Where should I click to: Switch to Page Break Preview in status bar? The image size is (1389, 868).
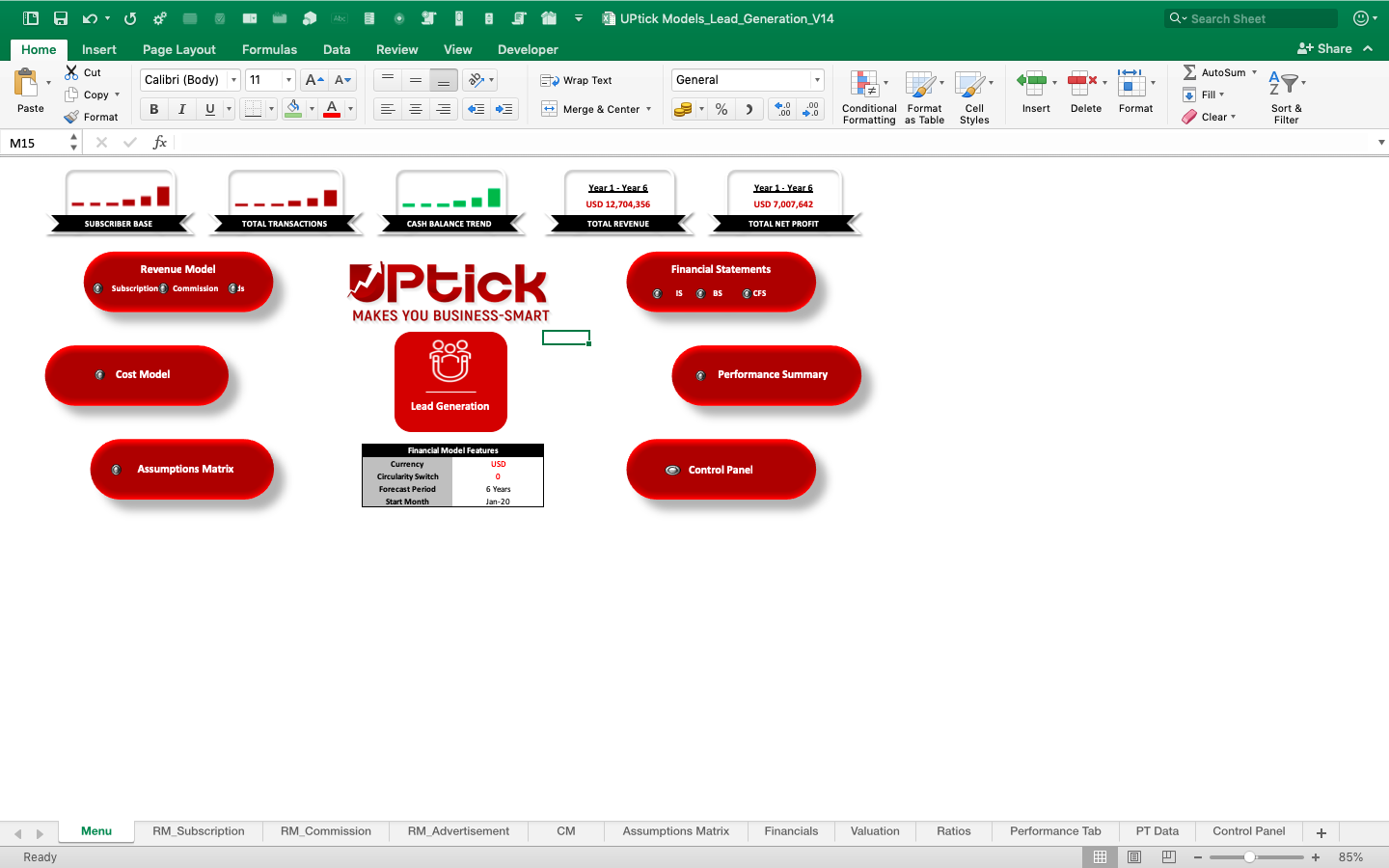1169,856
